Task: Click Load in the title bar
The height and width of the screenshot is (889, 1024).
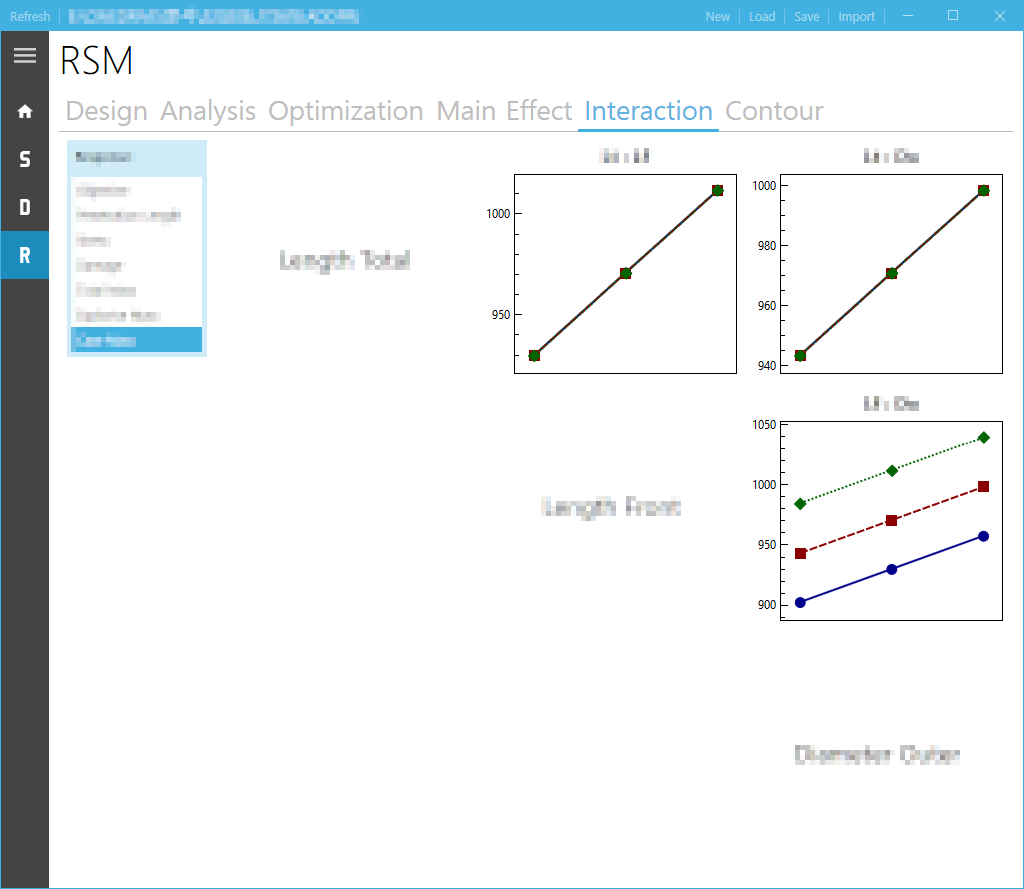Action: click(x=761, y=16)
